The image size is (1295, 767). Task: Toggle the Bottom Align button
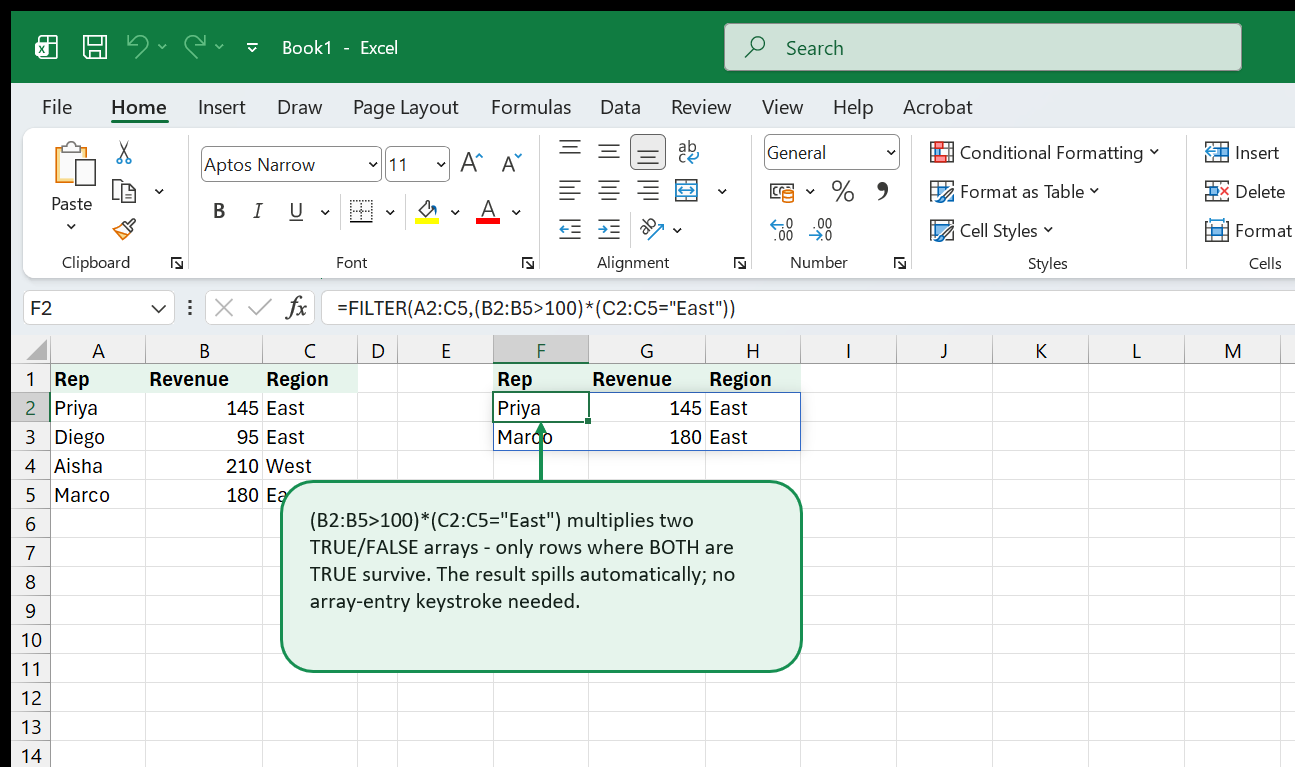pos(648,152)
